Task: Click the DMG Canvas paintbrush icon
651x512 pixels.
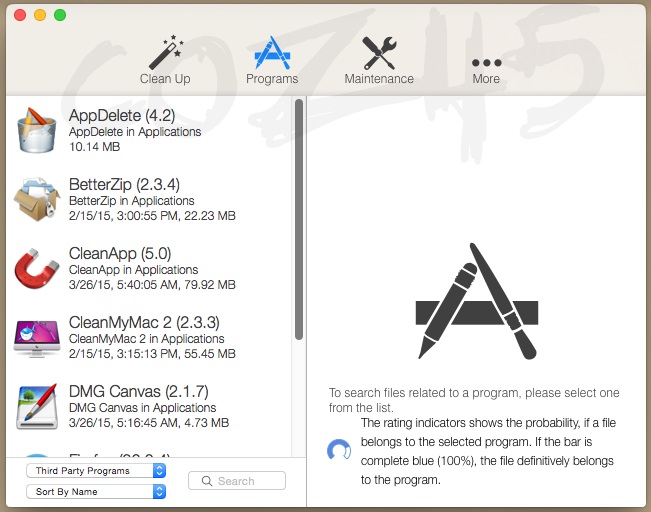Action: pyautogui.click(x=37, y=406)
